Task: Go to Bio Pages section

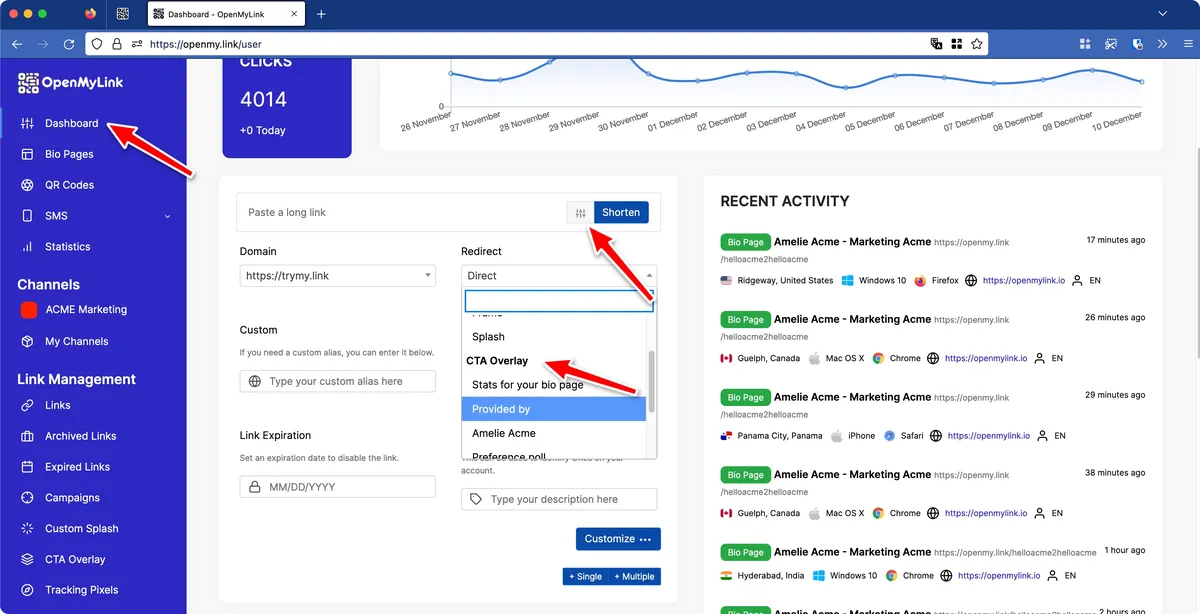Action: [69, 154]
